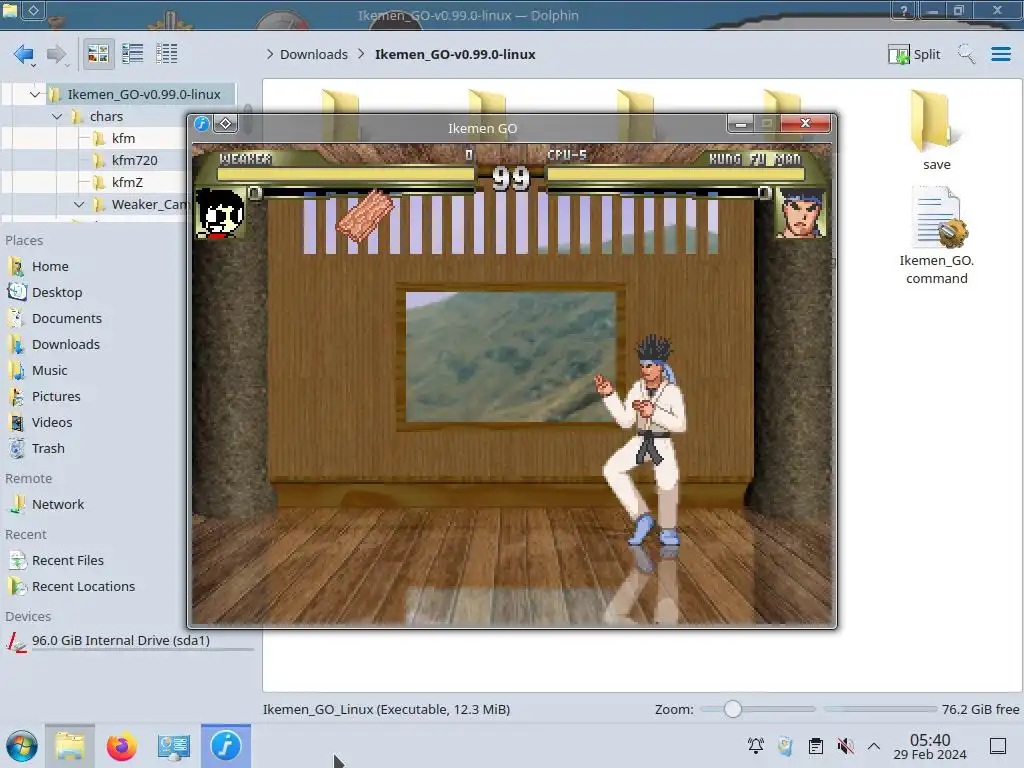This screenshot has height=768, width=1024.
Task: Select kfm folder in the tree
Action: pyautogui.click(x=123, y=138)
